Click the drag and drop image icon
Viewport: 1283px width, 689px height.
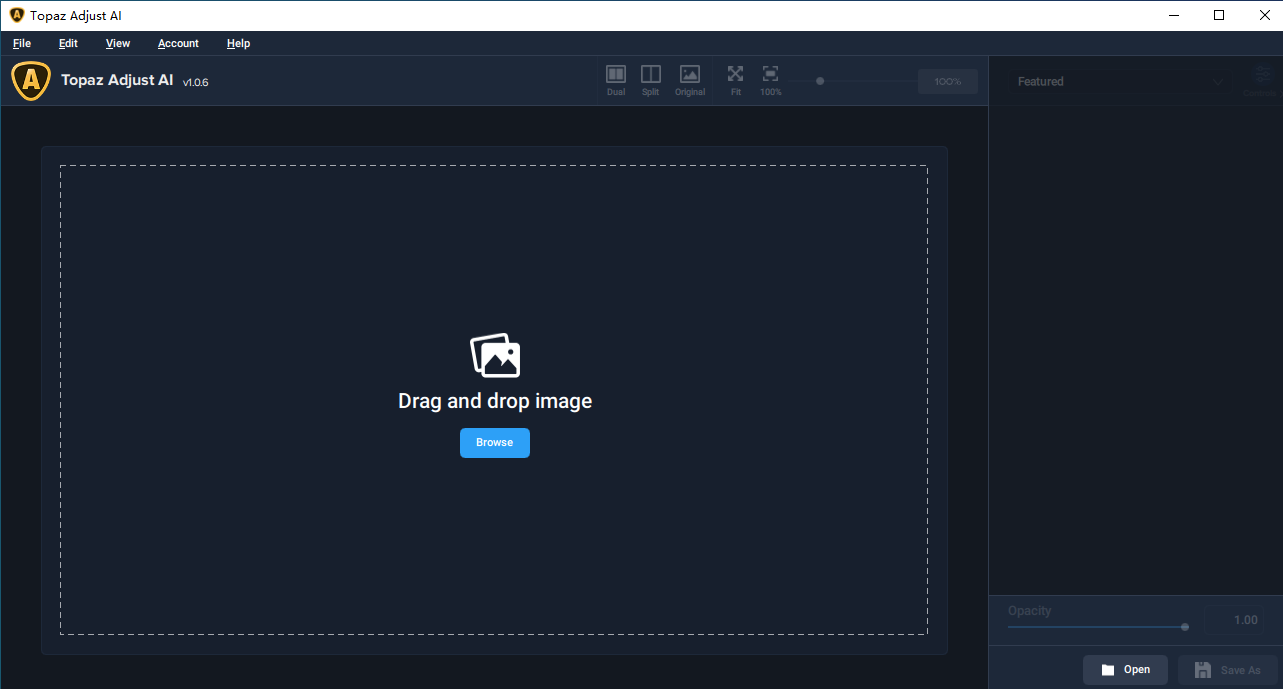(495, 355)
